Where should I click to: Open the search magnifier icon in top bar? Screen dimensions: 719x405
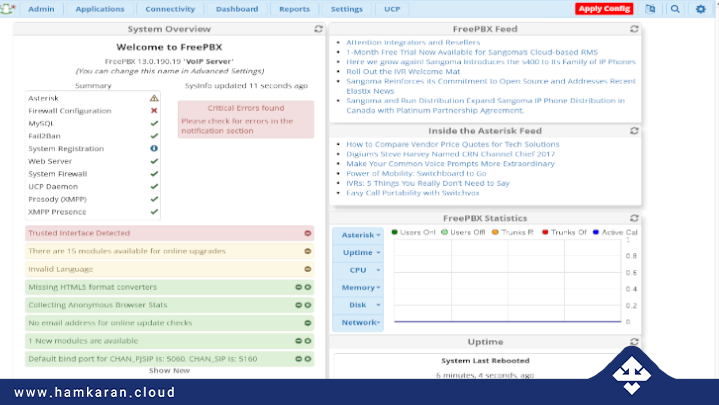point(675,9)
